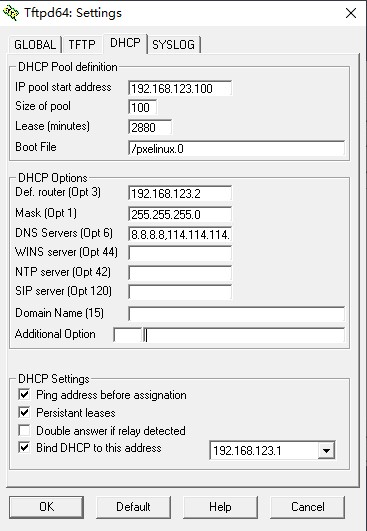
Task: Click the Mask (Opt 1) label
Action: (46, 213)
